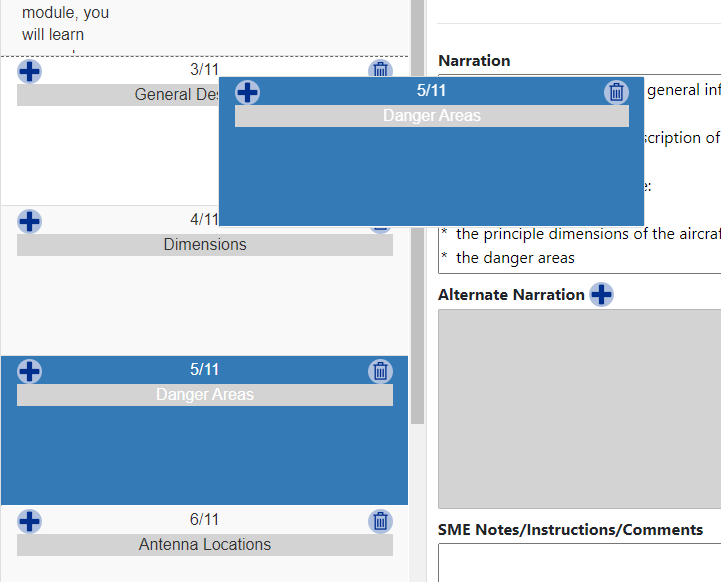
Task: Click Danger Areas title on dragged card
Action: tap(431, 116)
